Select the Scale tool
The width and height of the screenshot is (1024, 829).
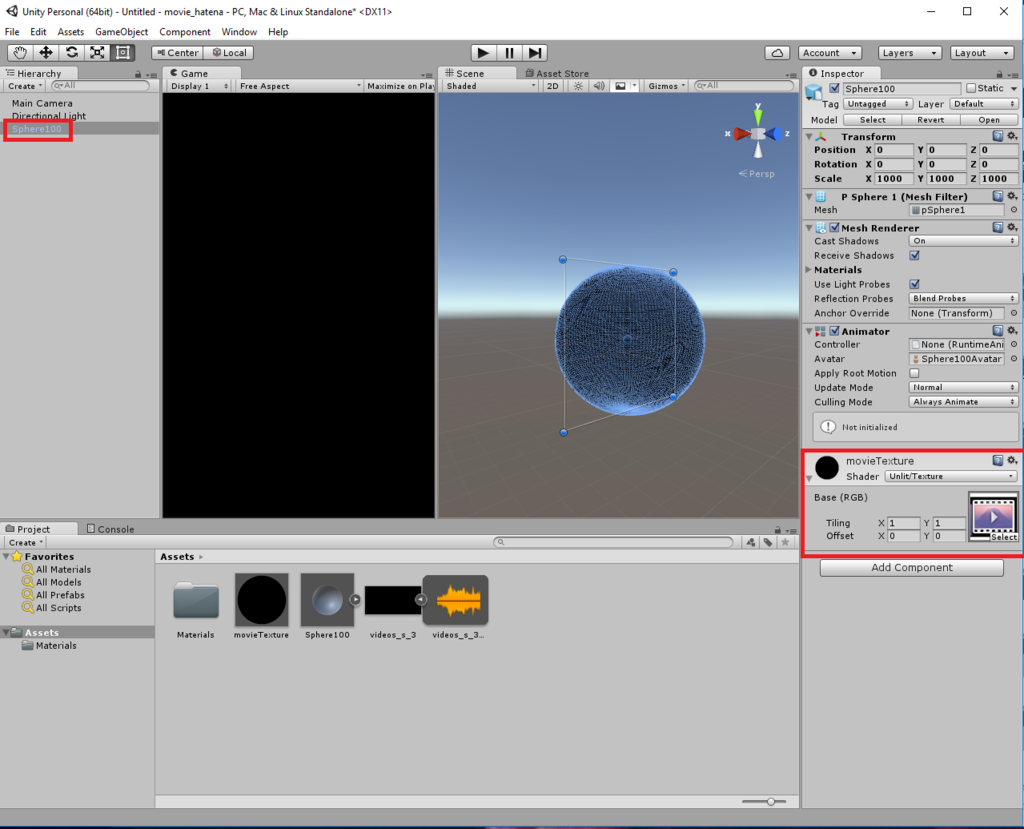[x=97, y=53]
